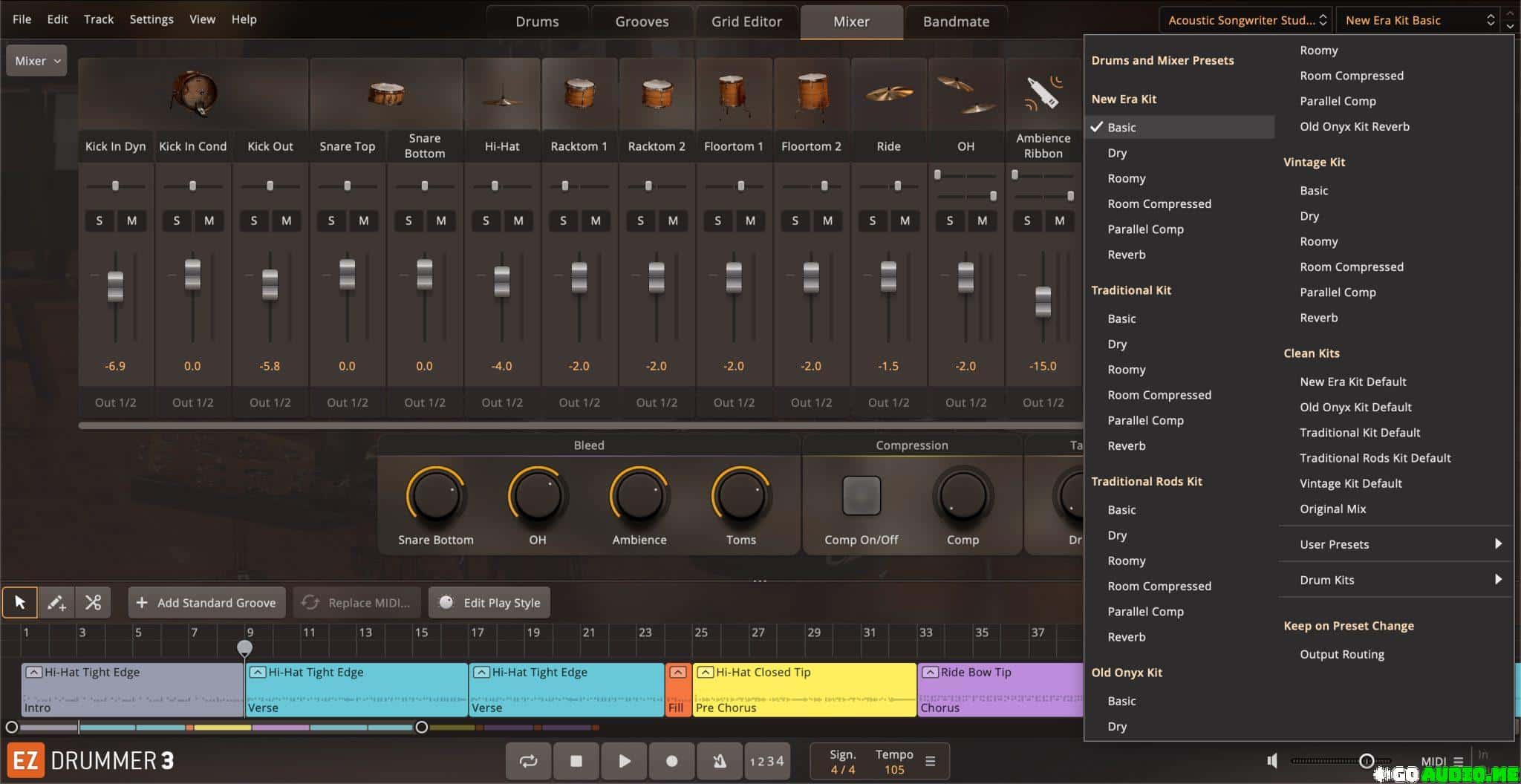Adjust the master volume slider

(1366, 761)
